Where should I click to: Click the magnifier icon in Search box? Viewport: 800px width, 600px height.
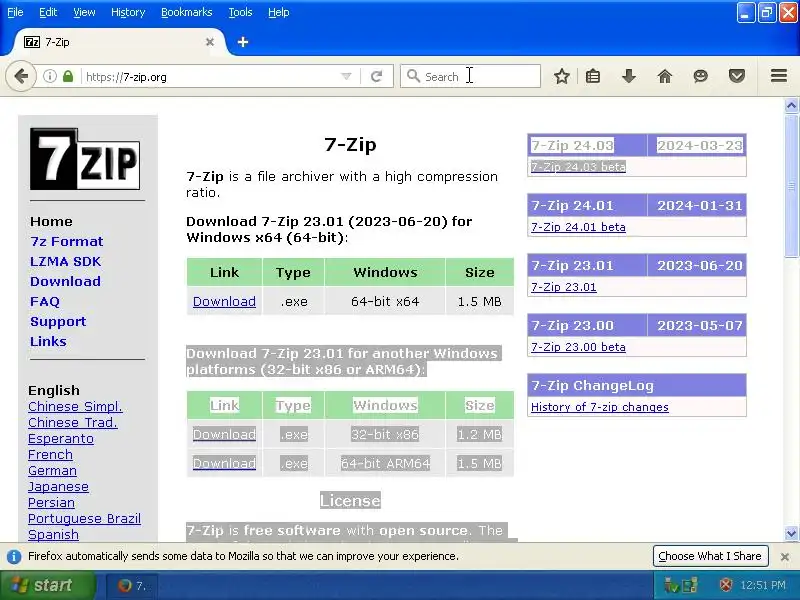tap(413, 77)
